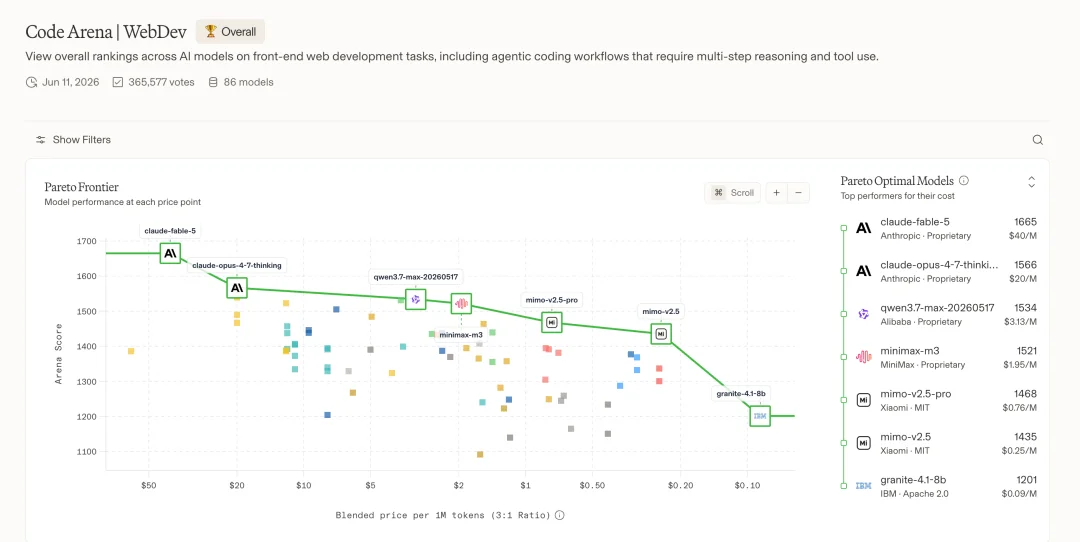Toggle the Scroll zoom mode button
The image size is (1080, 542).
click(733, 193)
